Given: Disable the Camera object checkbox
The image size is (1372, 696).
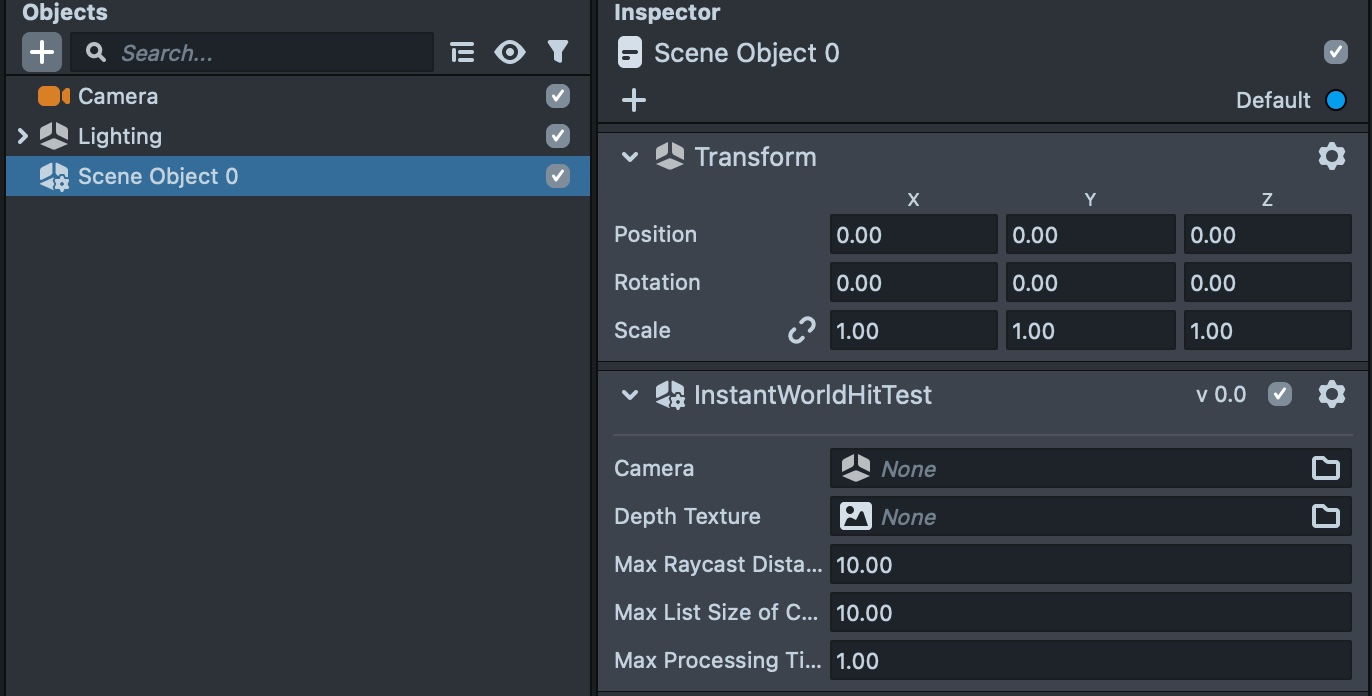Looking at the screenshot, I should [558, 96].
